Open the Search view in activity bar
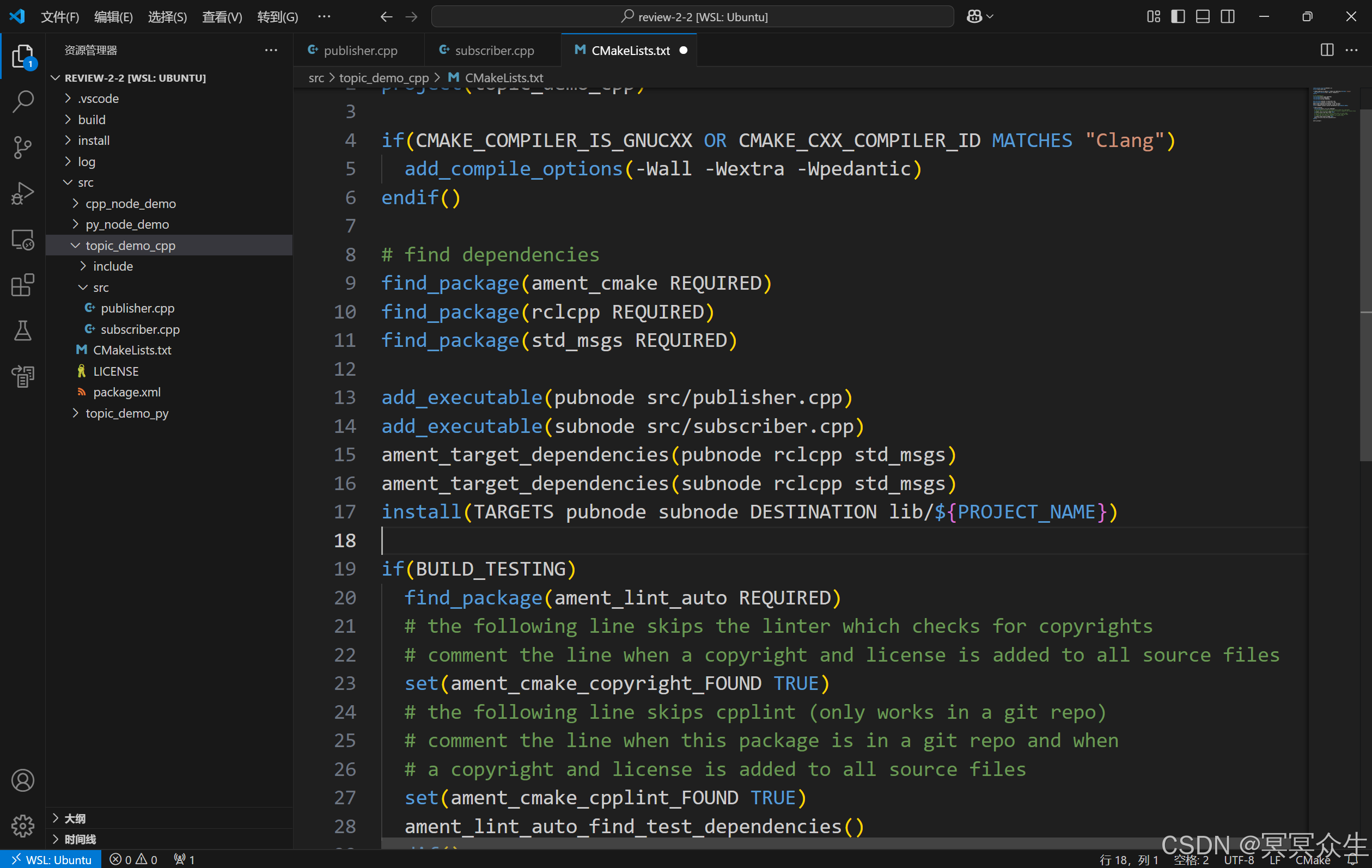1372x868 pixels. [x=23, y=101]
